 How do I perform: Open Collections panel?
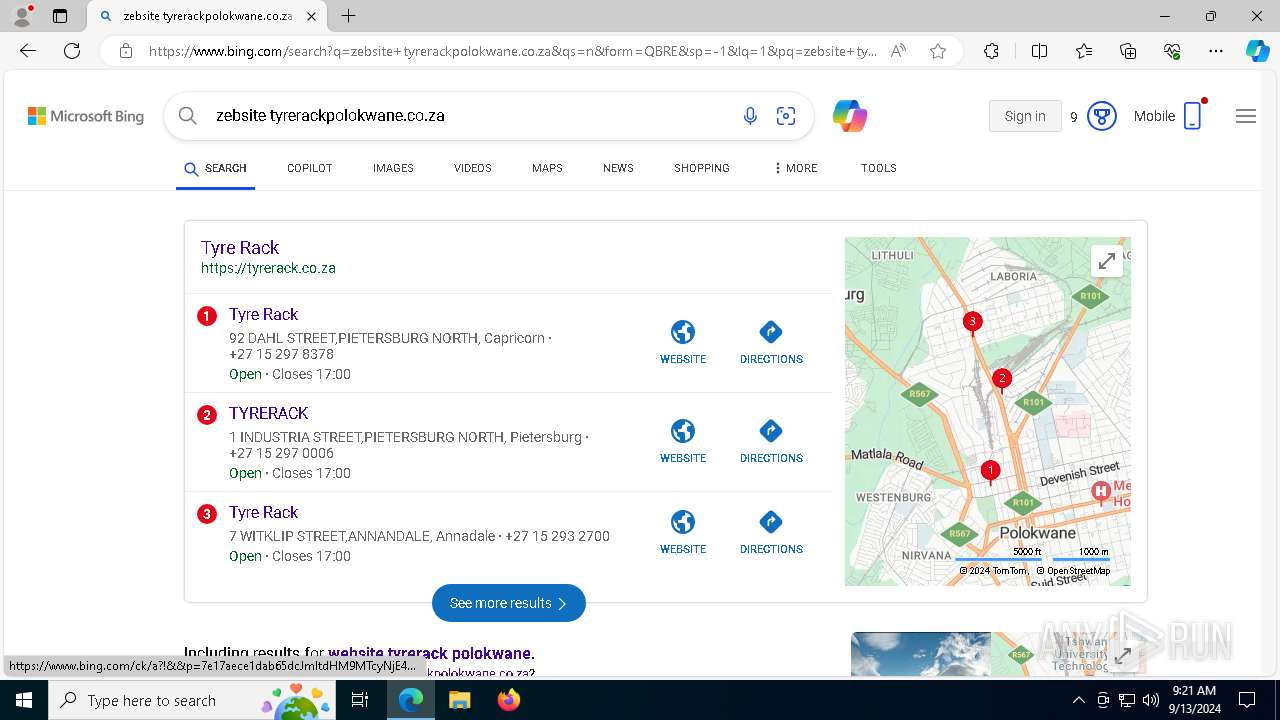coord(1128,51)
